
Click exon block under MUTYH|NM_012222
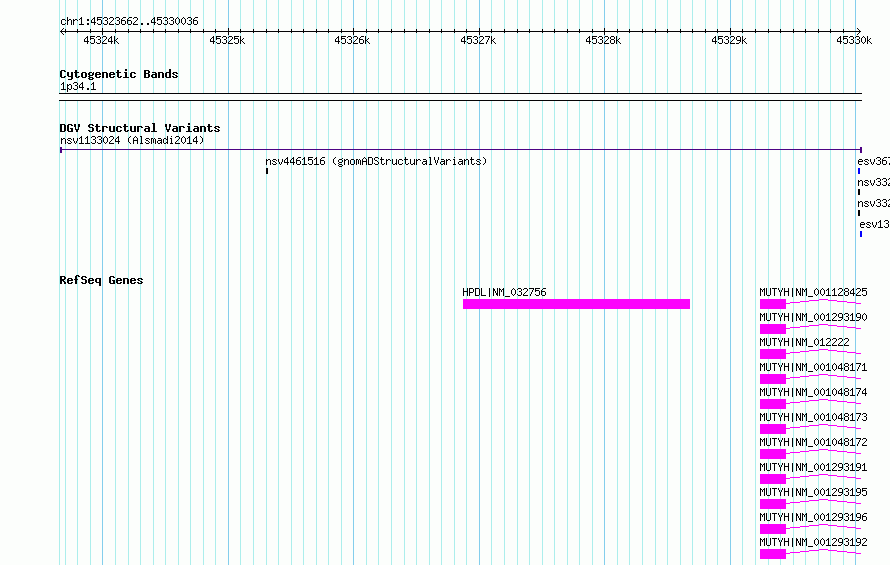(x=773, y=354)
